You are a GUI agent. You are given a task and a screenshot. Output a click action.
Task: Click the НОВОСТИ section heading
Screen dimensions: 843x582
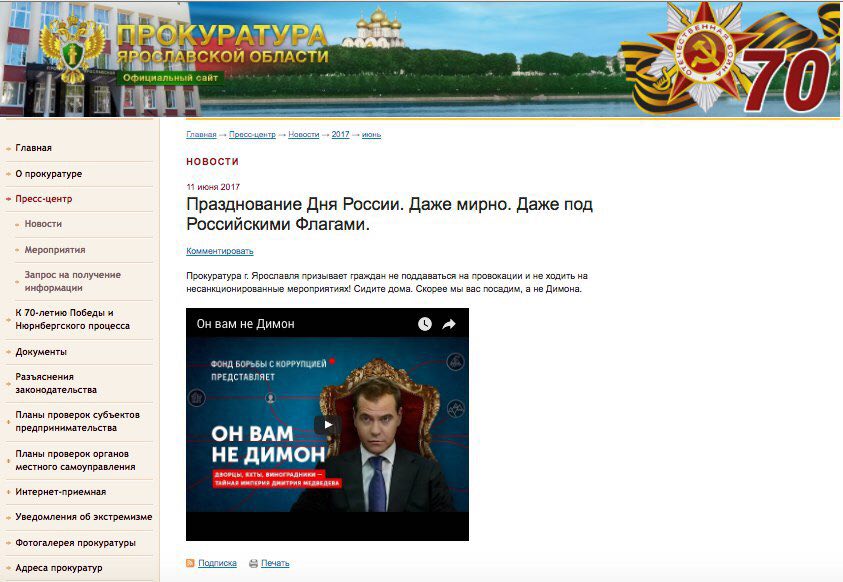(212, 161)
